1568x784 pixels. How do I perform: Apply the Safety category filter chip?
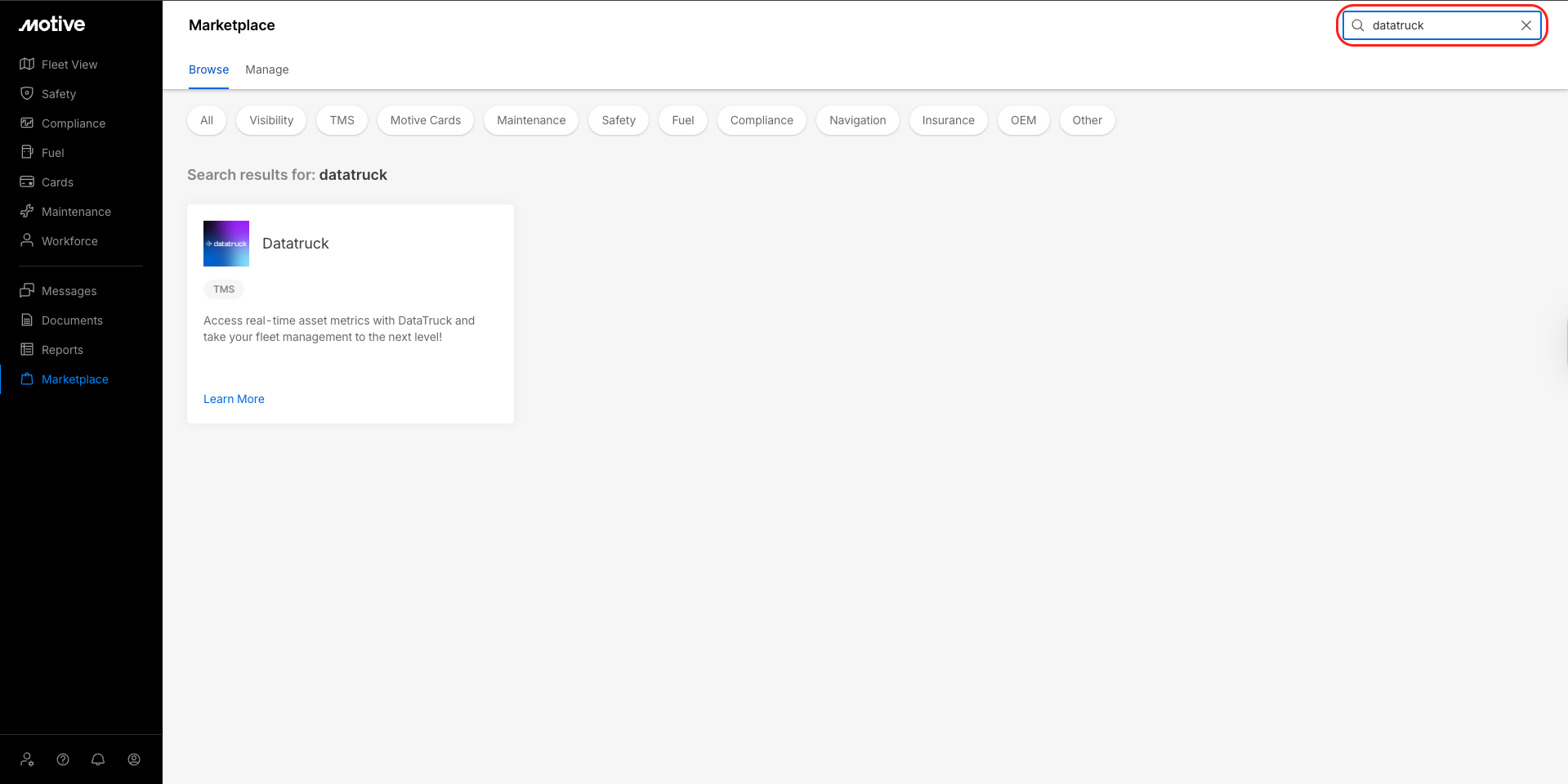[x=619, y=120]
